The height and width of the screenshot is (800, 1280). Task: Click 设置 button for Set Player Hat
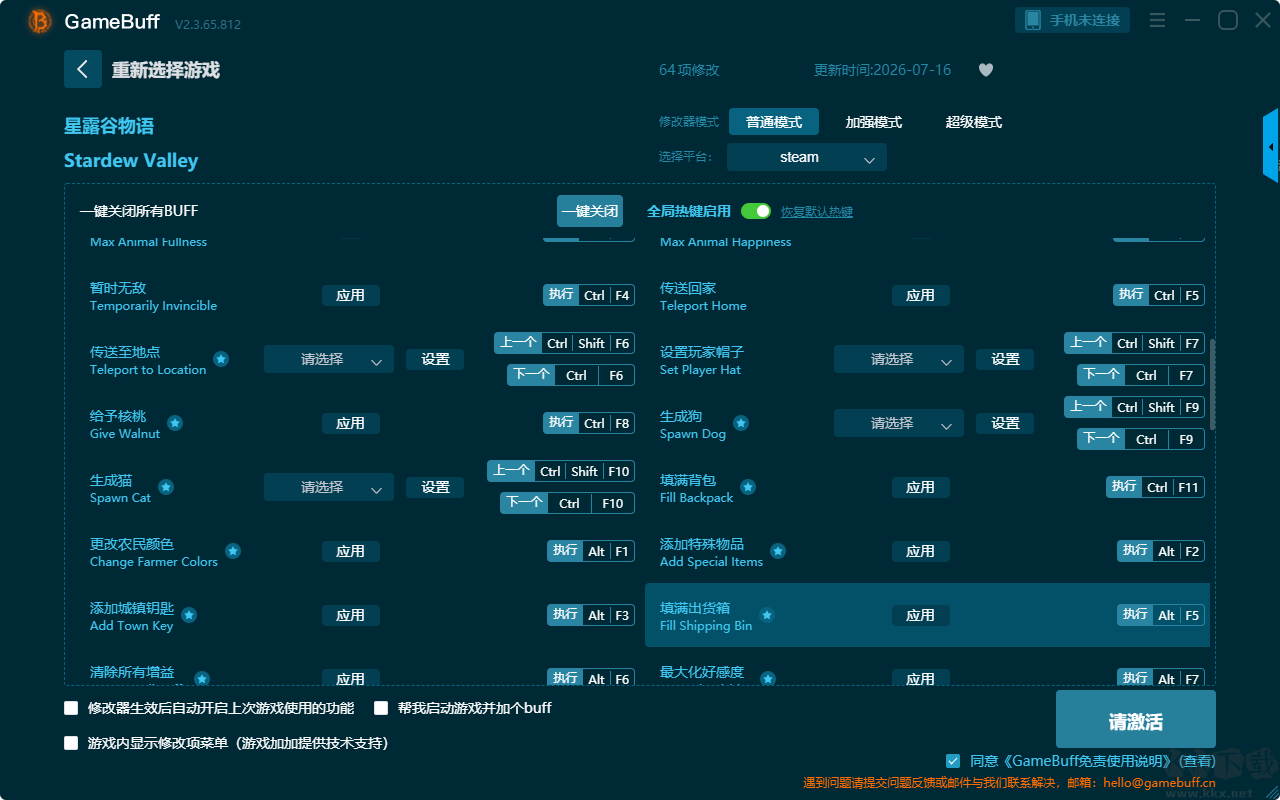click(x=1005, y=359)
